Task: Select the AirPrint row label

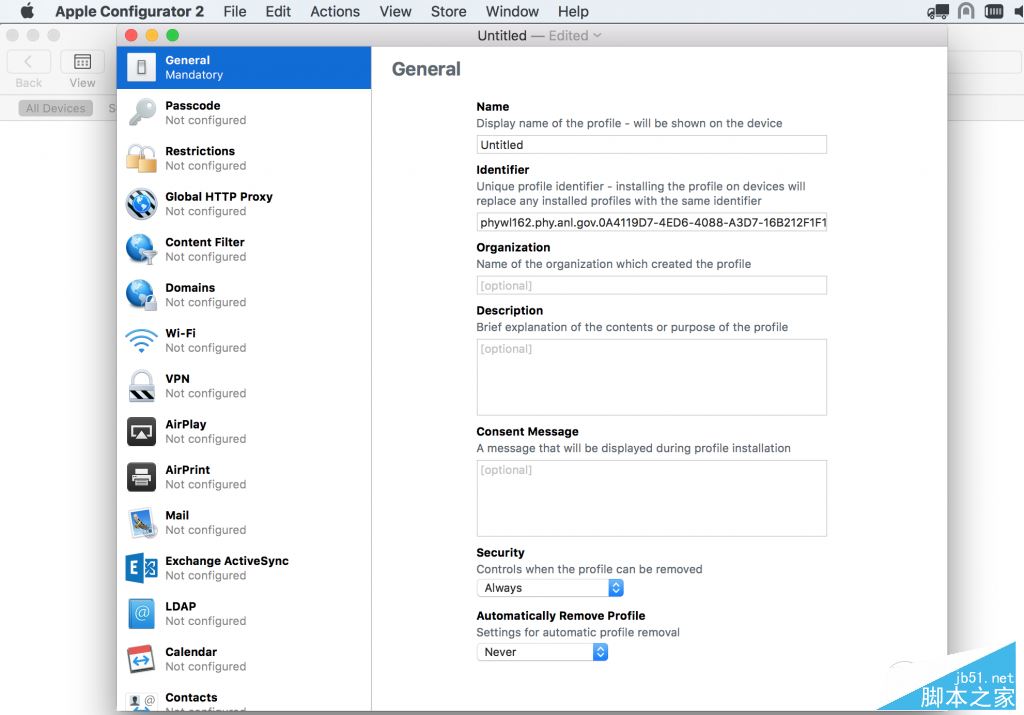Action: coord(187,469)
